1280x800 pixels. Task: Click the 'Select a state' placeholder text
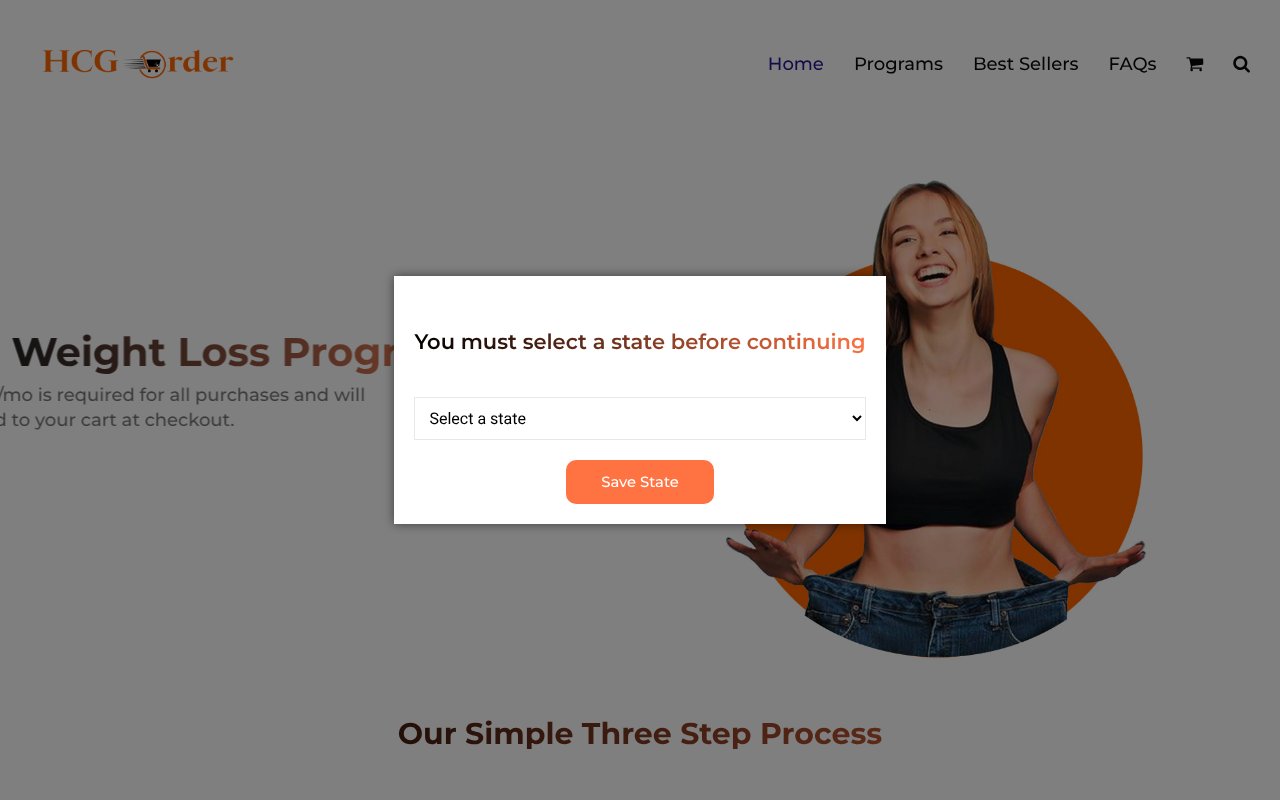(x=478, y=419)
